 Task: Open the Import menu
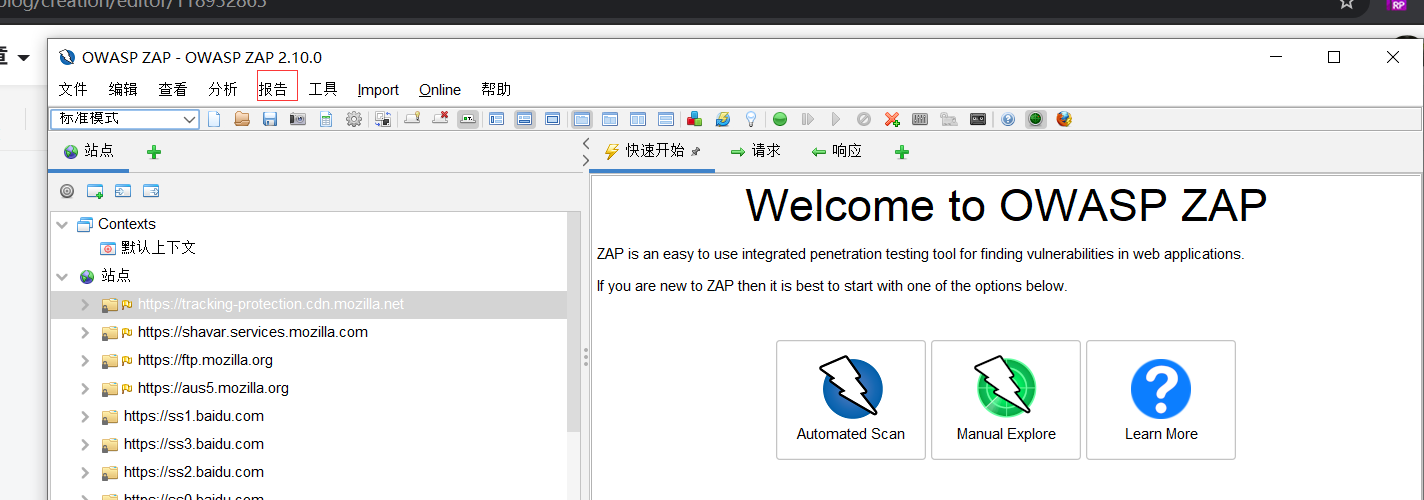(x=378, y=90)
